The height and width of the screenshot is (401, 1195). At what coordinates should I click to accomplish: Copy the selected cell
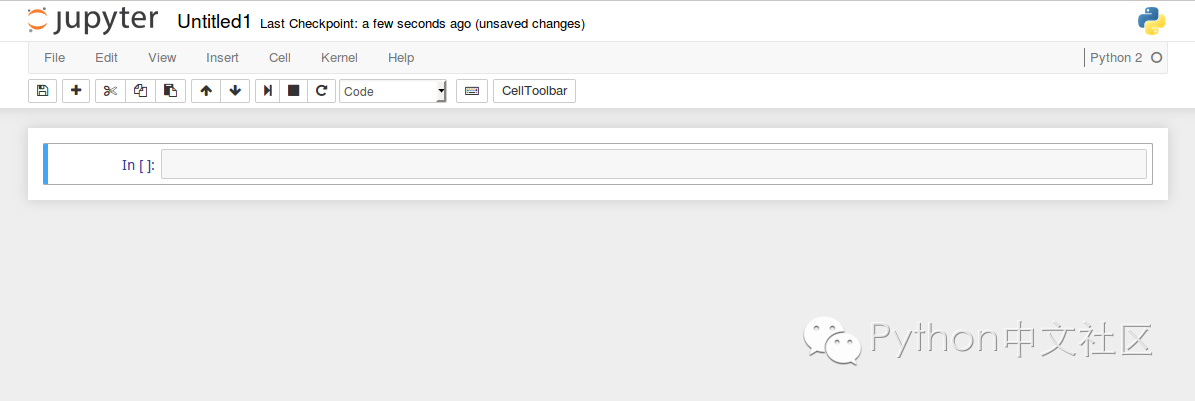(140, 91)
